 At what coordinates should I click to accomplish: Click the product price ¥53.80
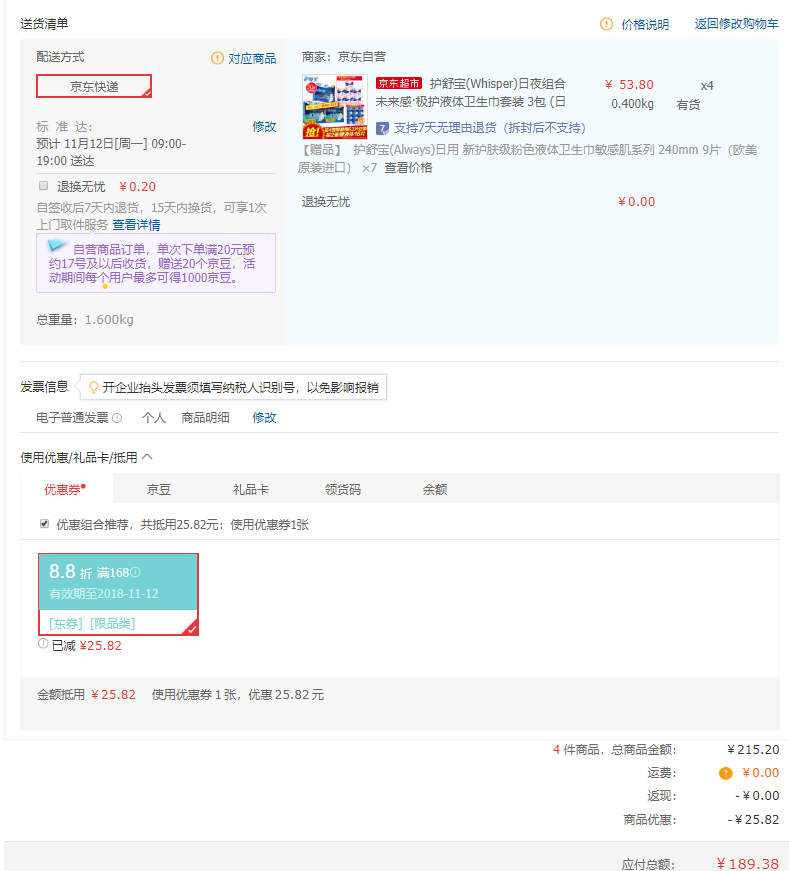coord(629,85)
